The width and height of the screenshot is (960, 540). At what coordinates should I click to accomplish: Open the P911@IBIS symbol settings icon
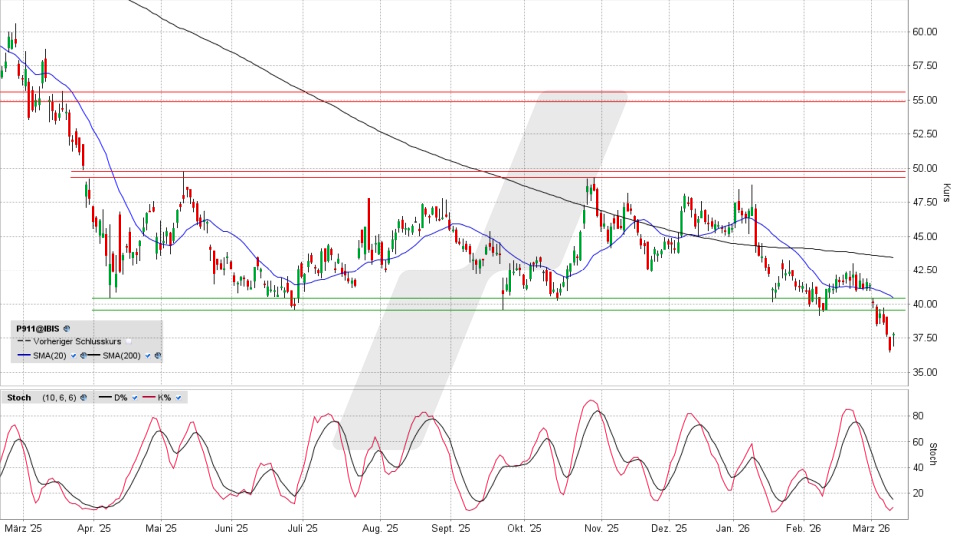(67, 328)
